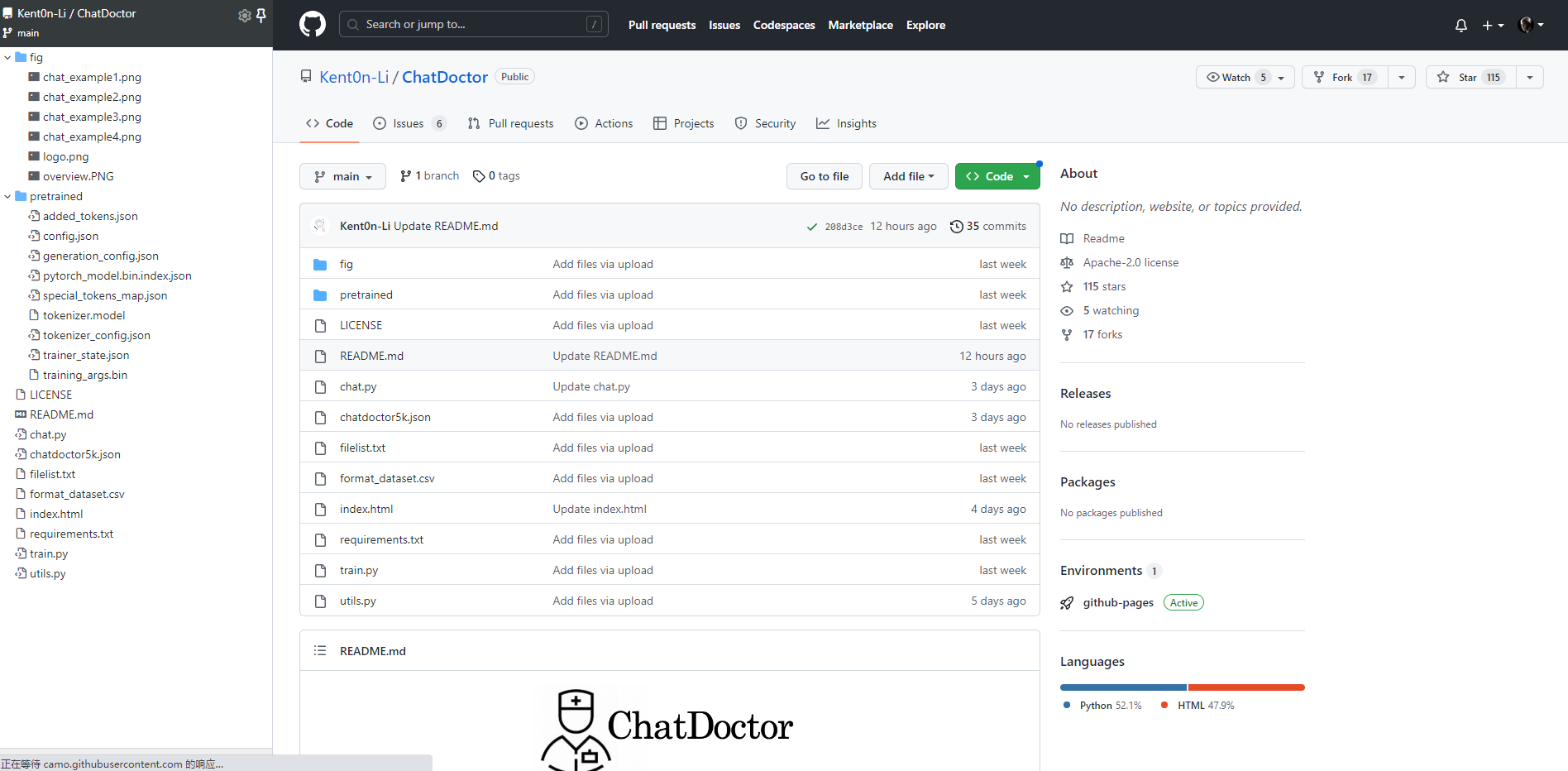Open the fig folder in file list
The height and width of the screenshot is (771, 1568).
click(347, 264)
